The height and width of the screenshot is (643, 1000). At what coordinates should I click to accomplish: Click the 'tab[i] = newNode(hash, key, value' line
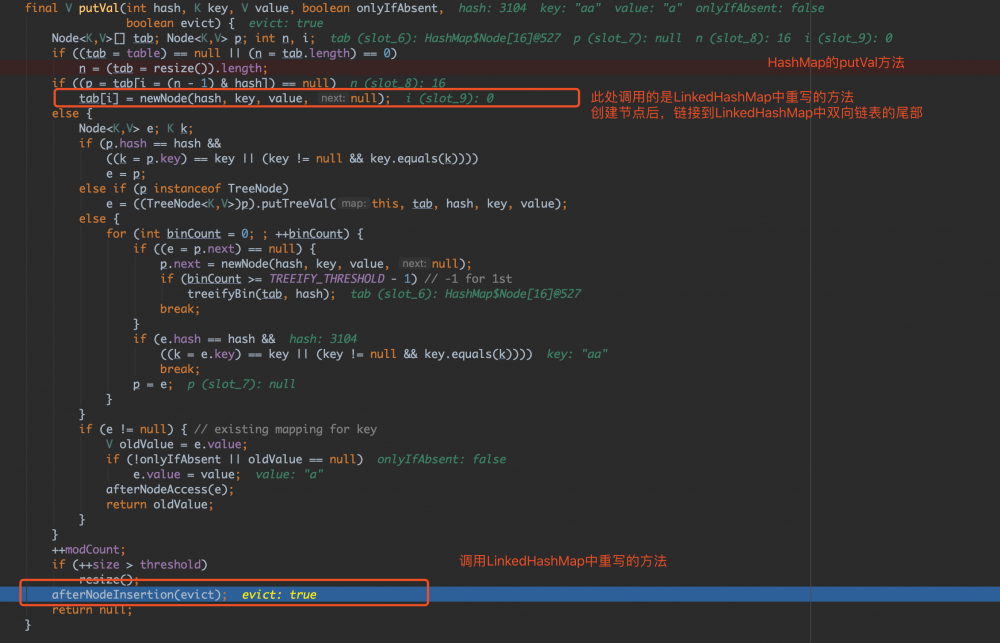tap(235, 98)
